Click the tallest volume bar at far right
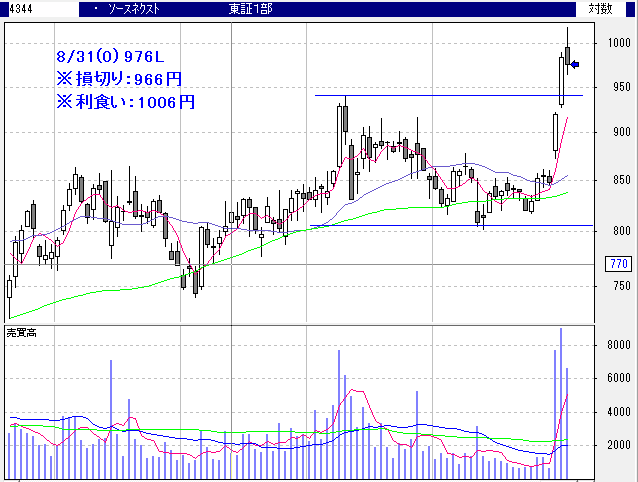 (x=560, y=400)
